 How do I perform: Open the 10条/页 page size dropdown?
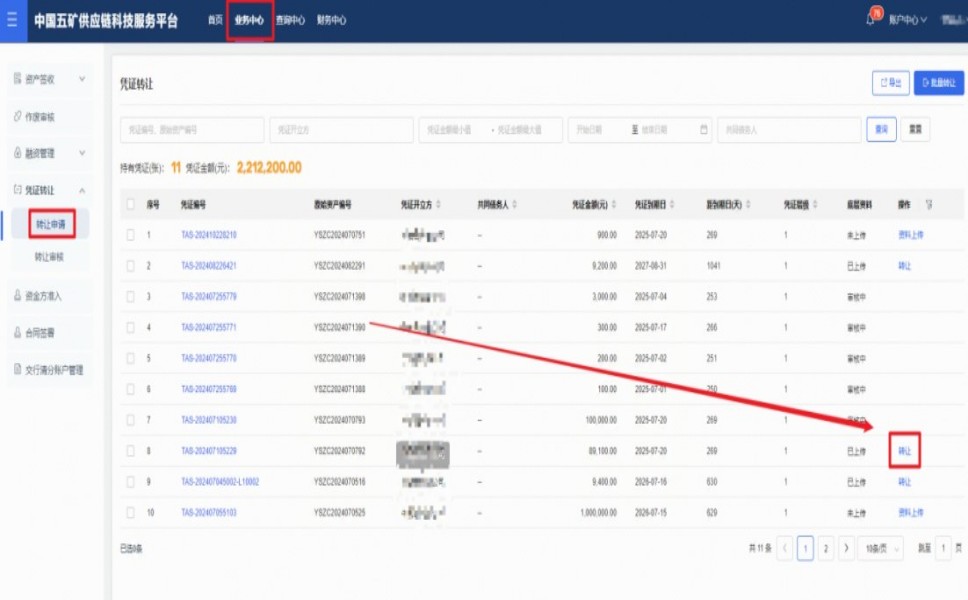[884, 548]
